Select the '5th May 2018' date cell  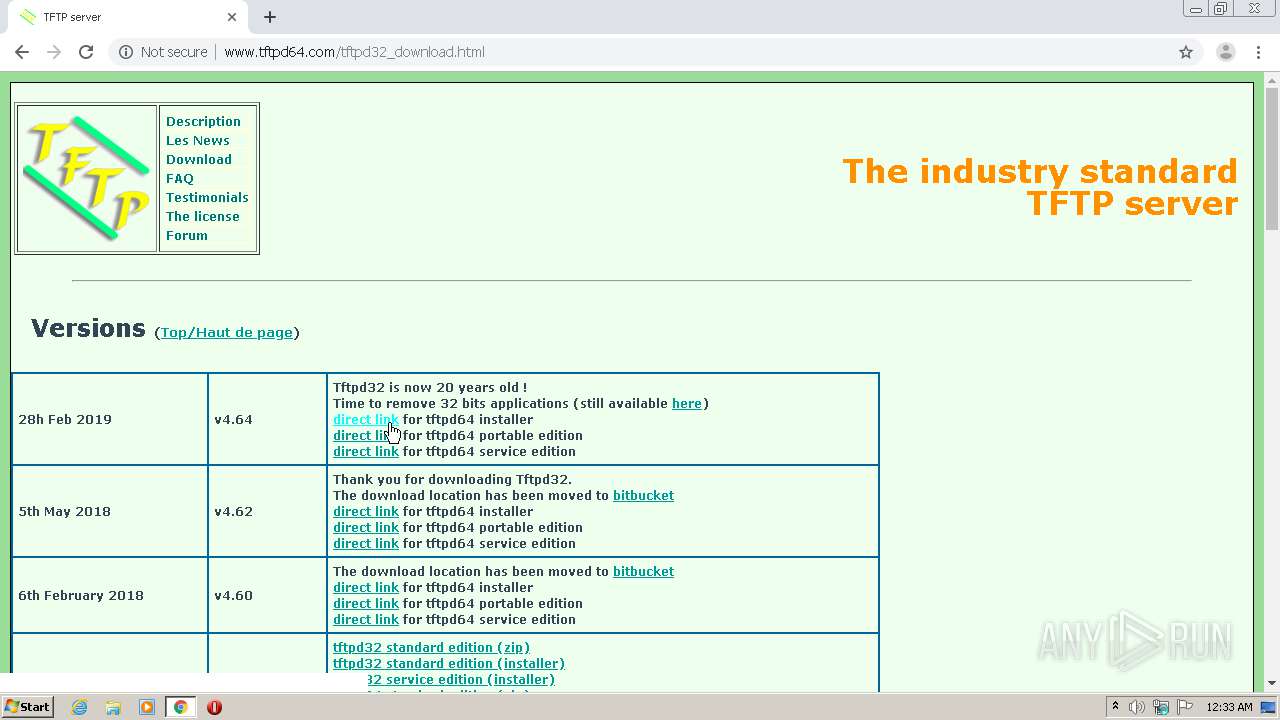[x=110, y=511]
